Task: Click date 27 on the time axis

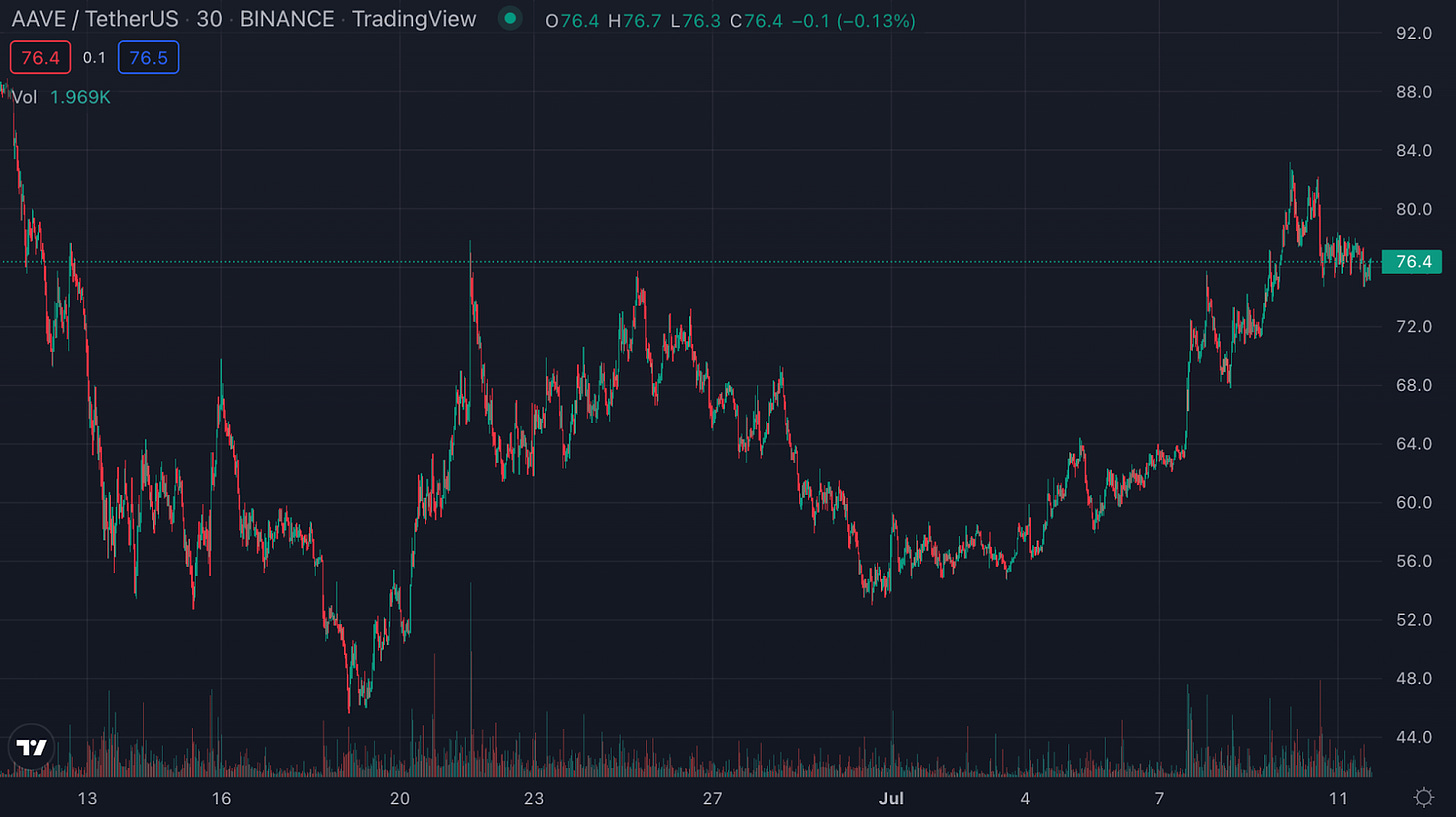Action: point(712,798)
